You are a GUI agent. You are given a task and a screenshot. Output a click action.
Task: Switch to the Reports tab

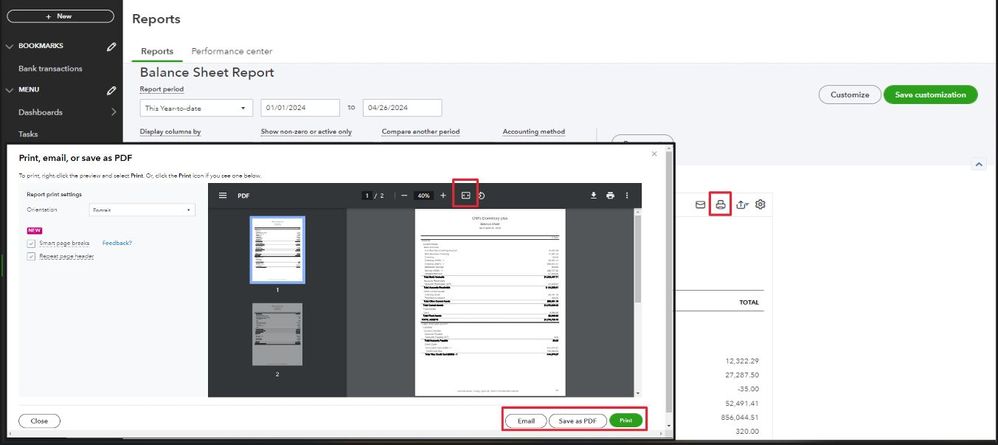coord(157,51)
